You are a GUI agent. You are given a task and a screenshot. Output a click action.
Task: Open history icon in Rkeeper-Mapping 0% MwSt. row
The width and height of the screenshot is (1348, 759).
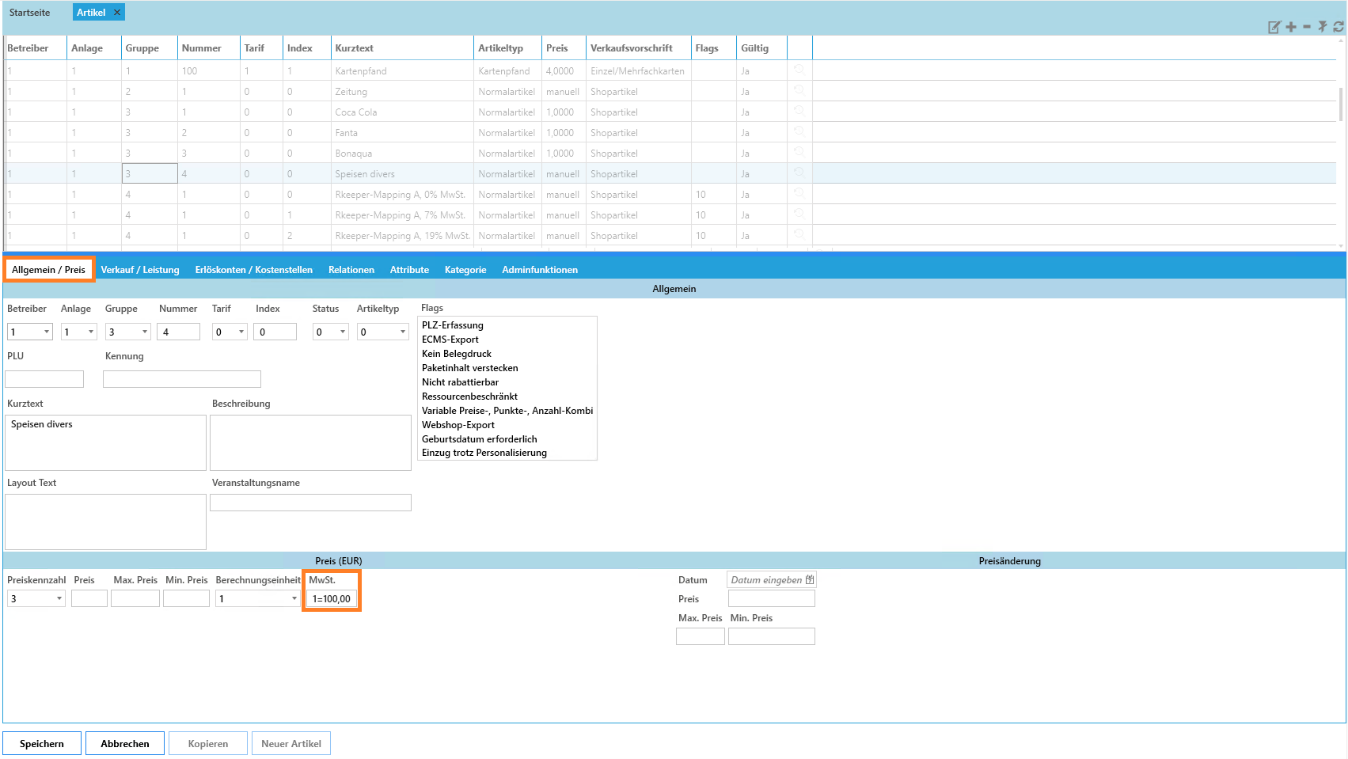point(799,194)
